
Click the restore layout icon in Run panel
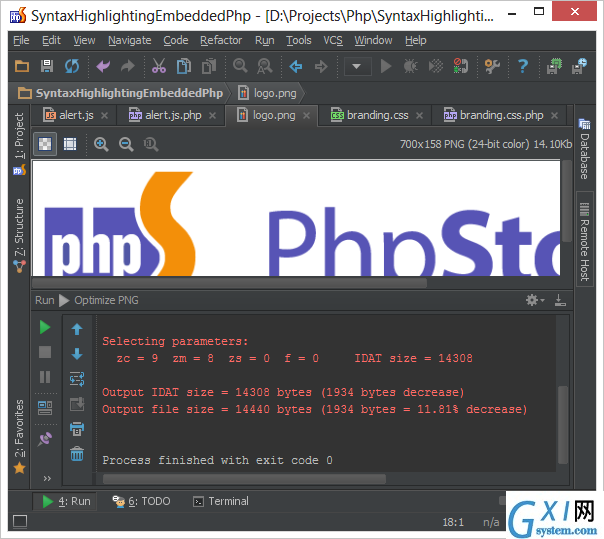(45, 408)
